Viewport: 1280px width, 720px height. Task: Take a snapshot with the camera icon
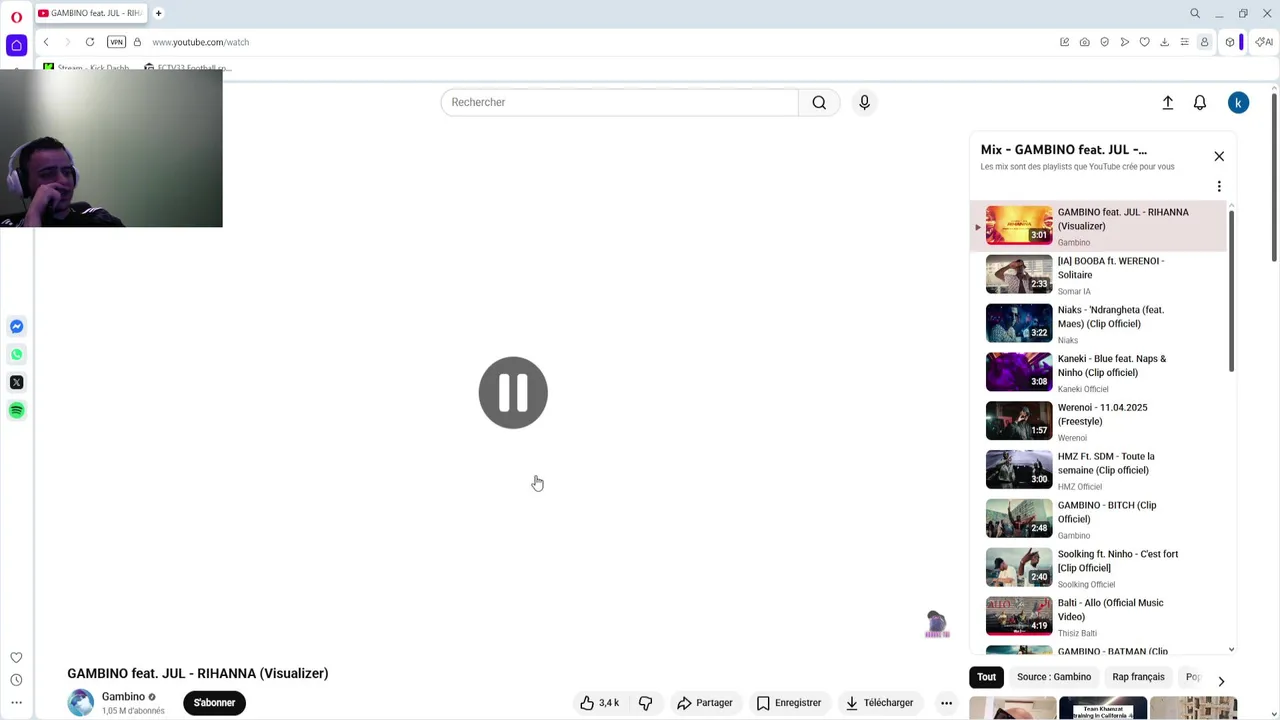[x=1084, y=42]
